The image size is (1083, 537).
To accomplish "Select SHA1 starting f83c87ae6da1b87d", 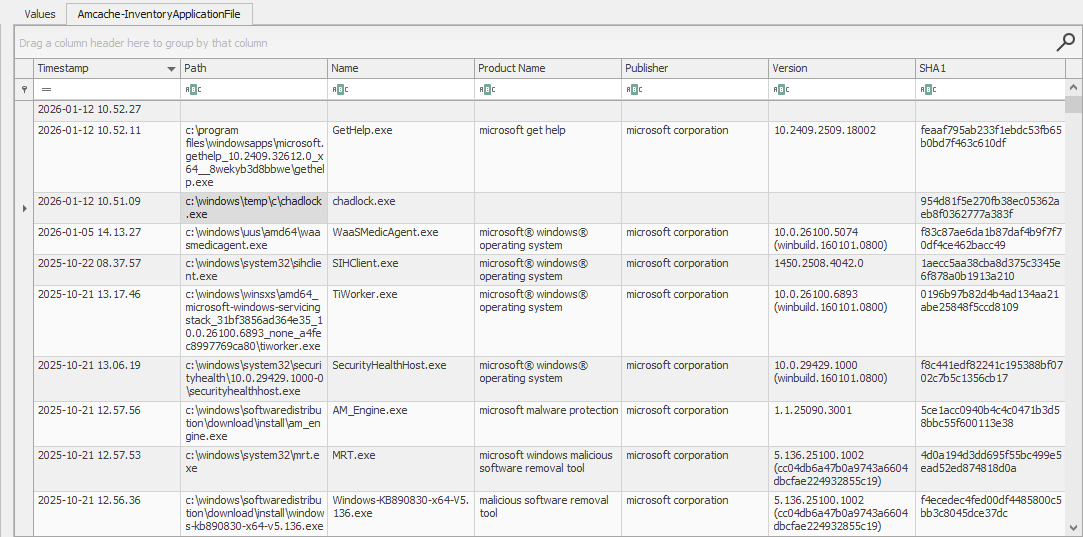I will [990, 239].
